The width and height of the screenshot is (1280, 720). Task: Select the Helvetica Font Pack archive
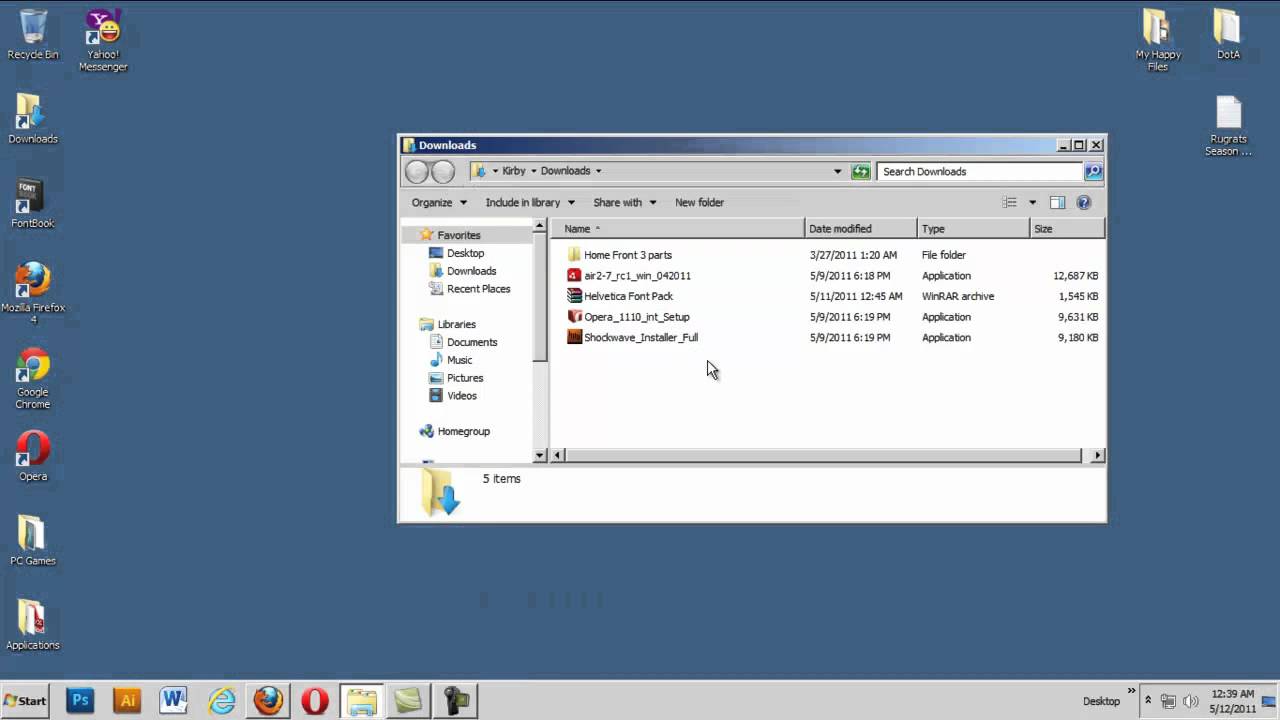pyautogui.click(x=628, y=296)
